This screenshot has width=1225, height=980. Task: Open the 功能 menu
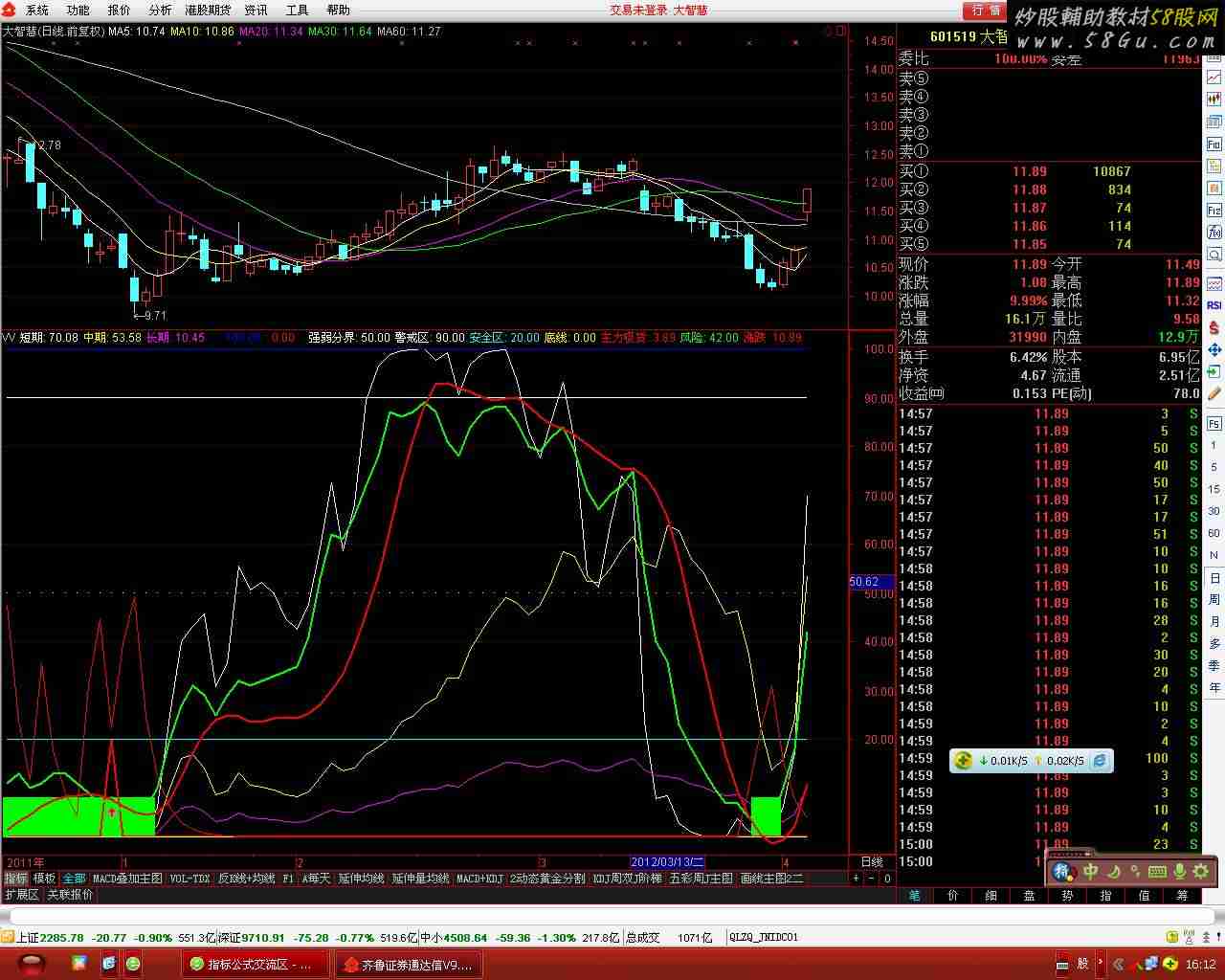pyautogui.click(x=78, y=10)
